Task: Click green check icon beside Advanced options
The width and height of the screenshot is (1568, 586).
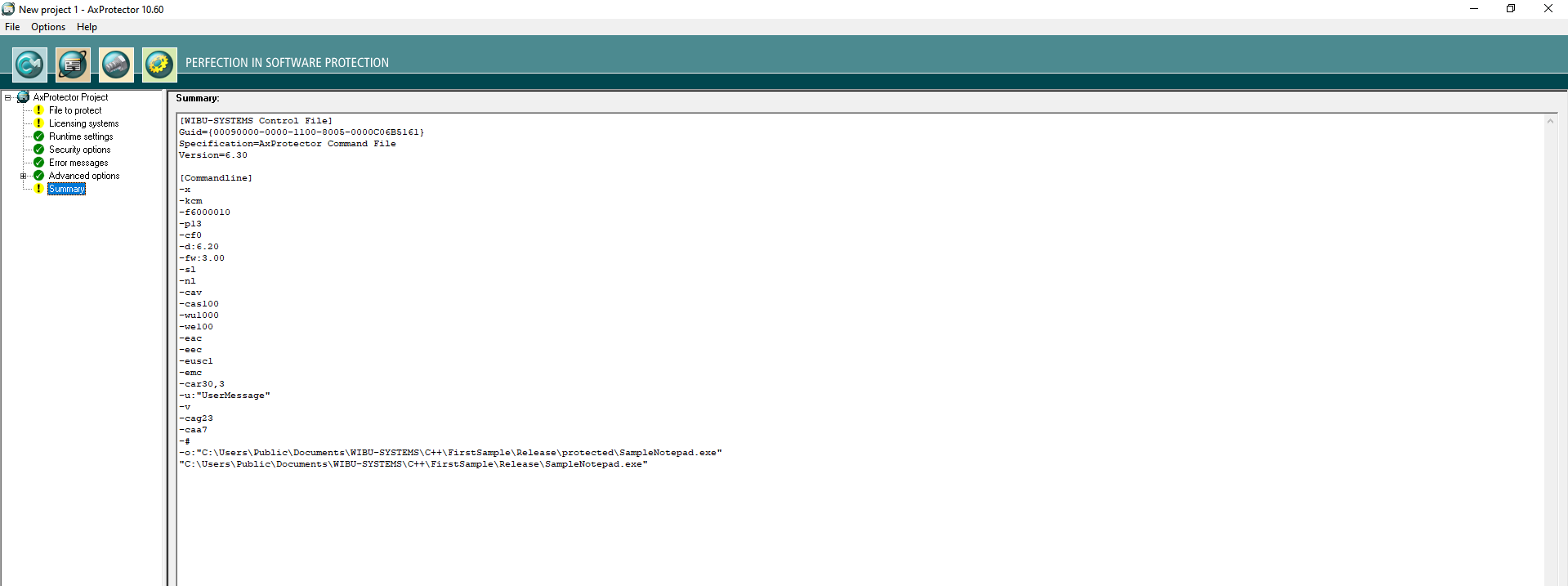Action: coord(38,176)
